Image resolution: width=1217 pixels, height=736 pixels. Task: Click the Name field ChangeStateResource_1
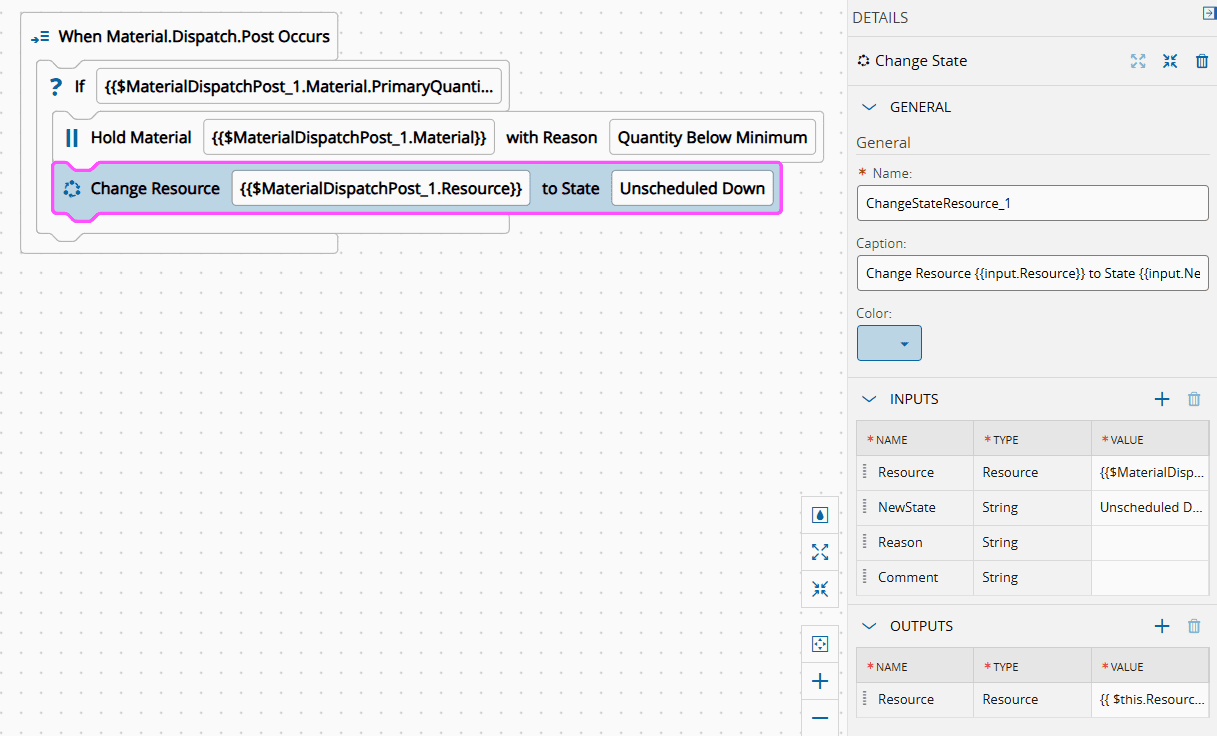pos(1032,203)
